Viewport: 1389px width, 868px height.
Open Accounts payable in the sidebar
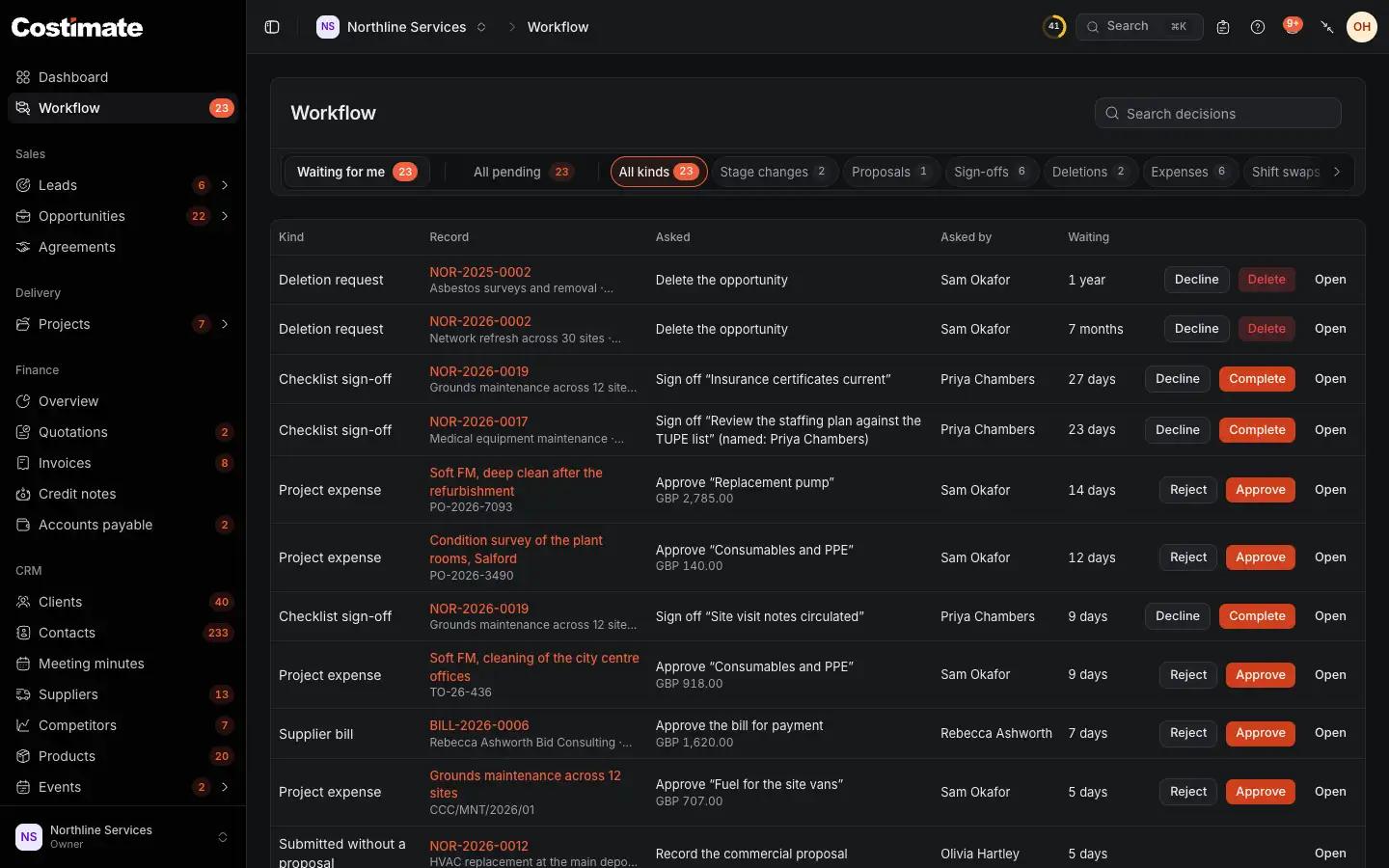[x=123, y=525]
